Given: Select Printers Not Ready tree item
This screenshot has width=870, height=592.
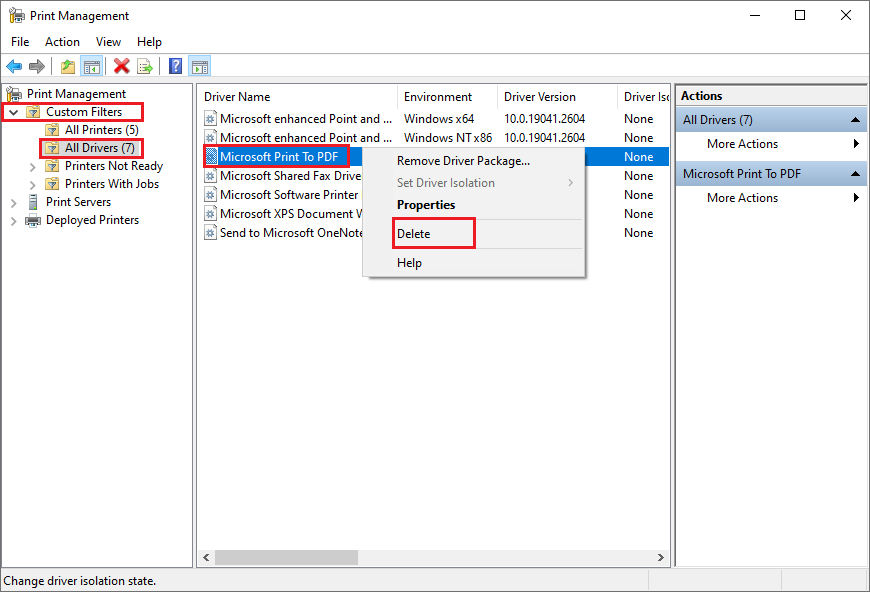Looking at the screenshot, I should point(114,166).
